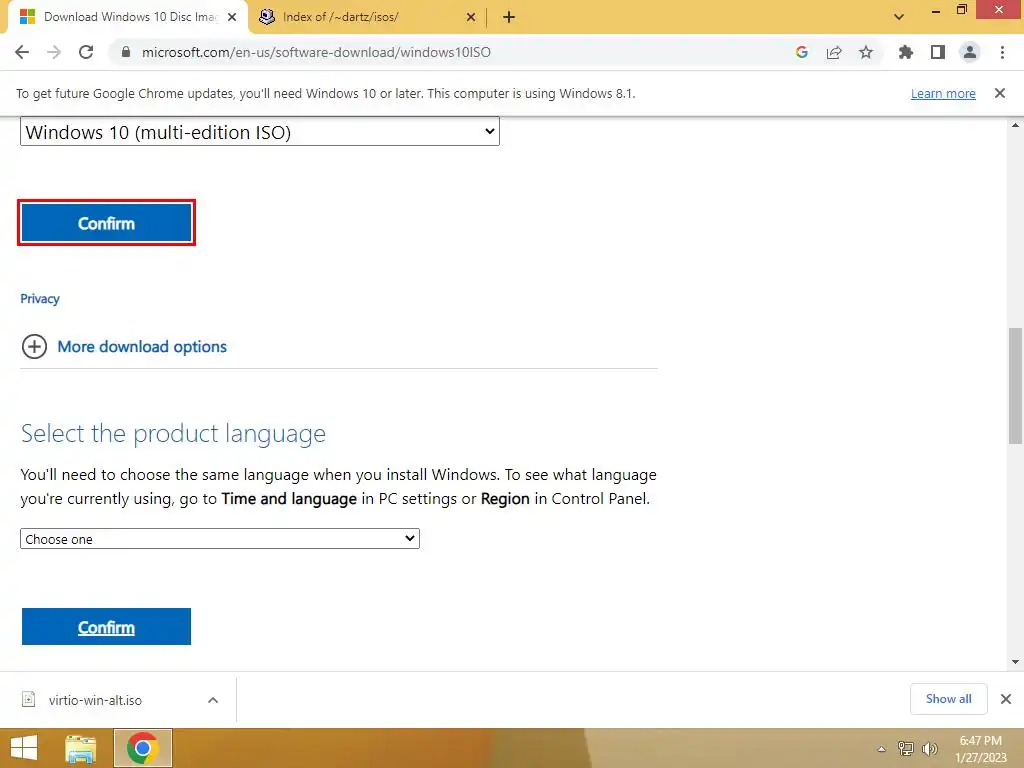
Task: Go back using the browser back arrow
Action: (22, 52)
